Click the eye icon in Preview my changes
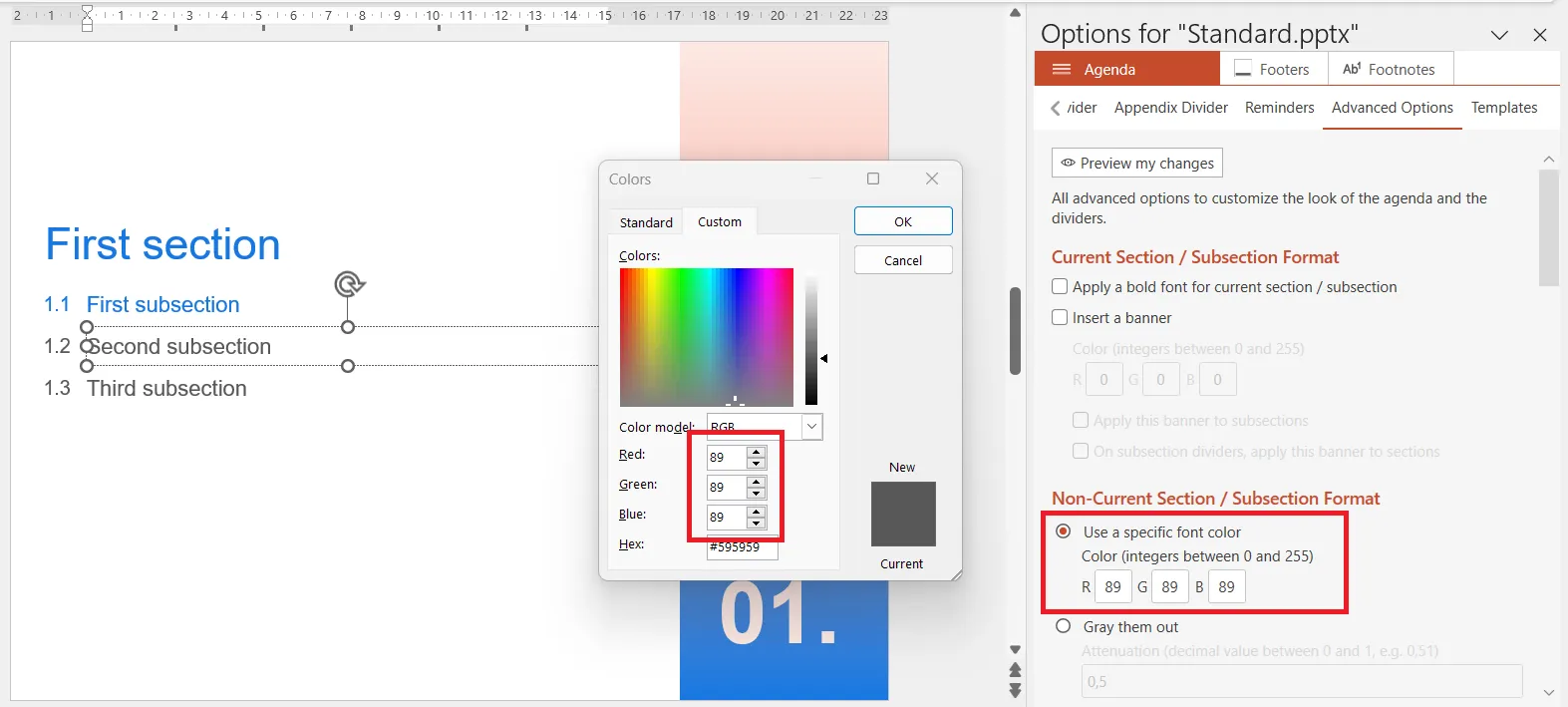 point(1068,163)
